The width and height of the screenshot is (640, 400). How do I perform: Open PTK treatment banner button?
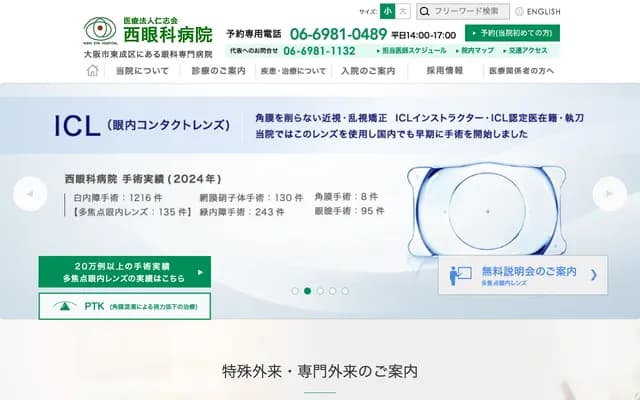125,306
